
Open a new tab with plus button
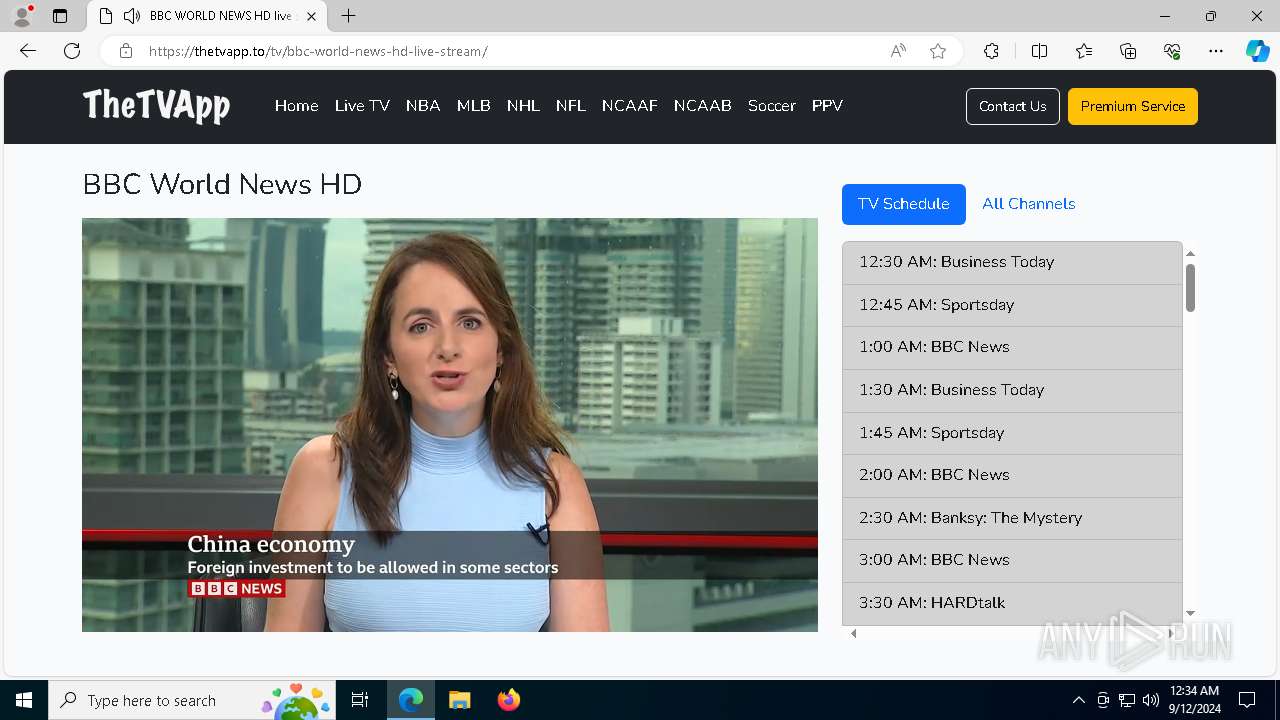click(x=348, y=16)
